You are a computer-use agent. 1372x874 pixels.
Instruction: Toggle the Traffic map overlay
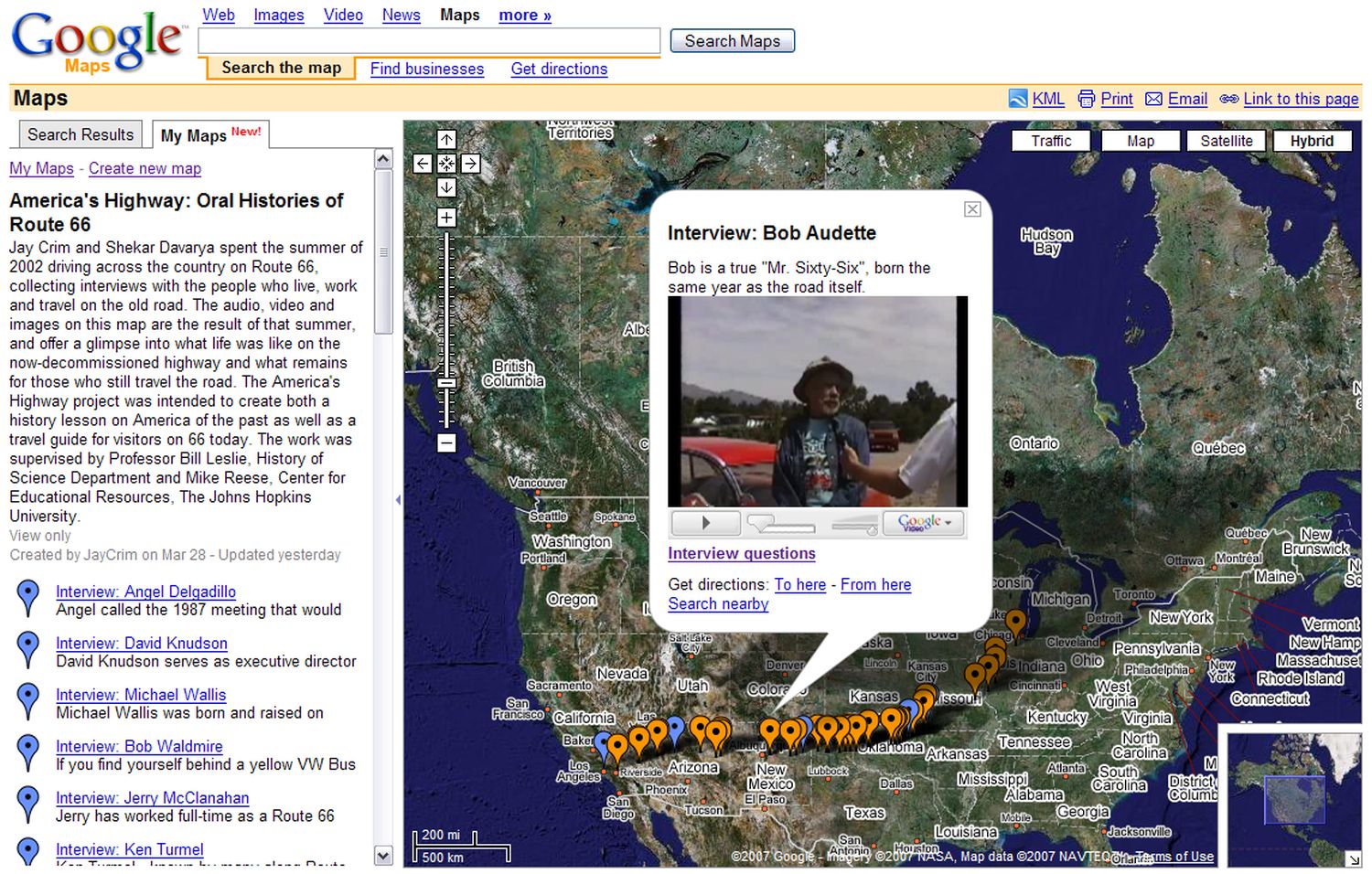coord(1050,141)
